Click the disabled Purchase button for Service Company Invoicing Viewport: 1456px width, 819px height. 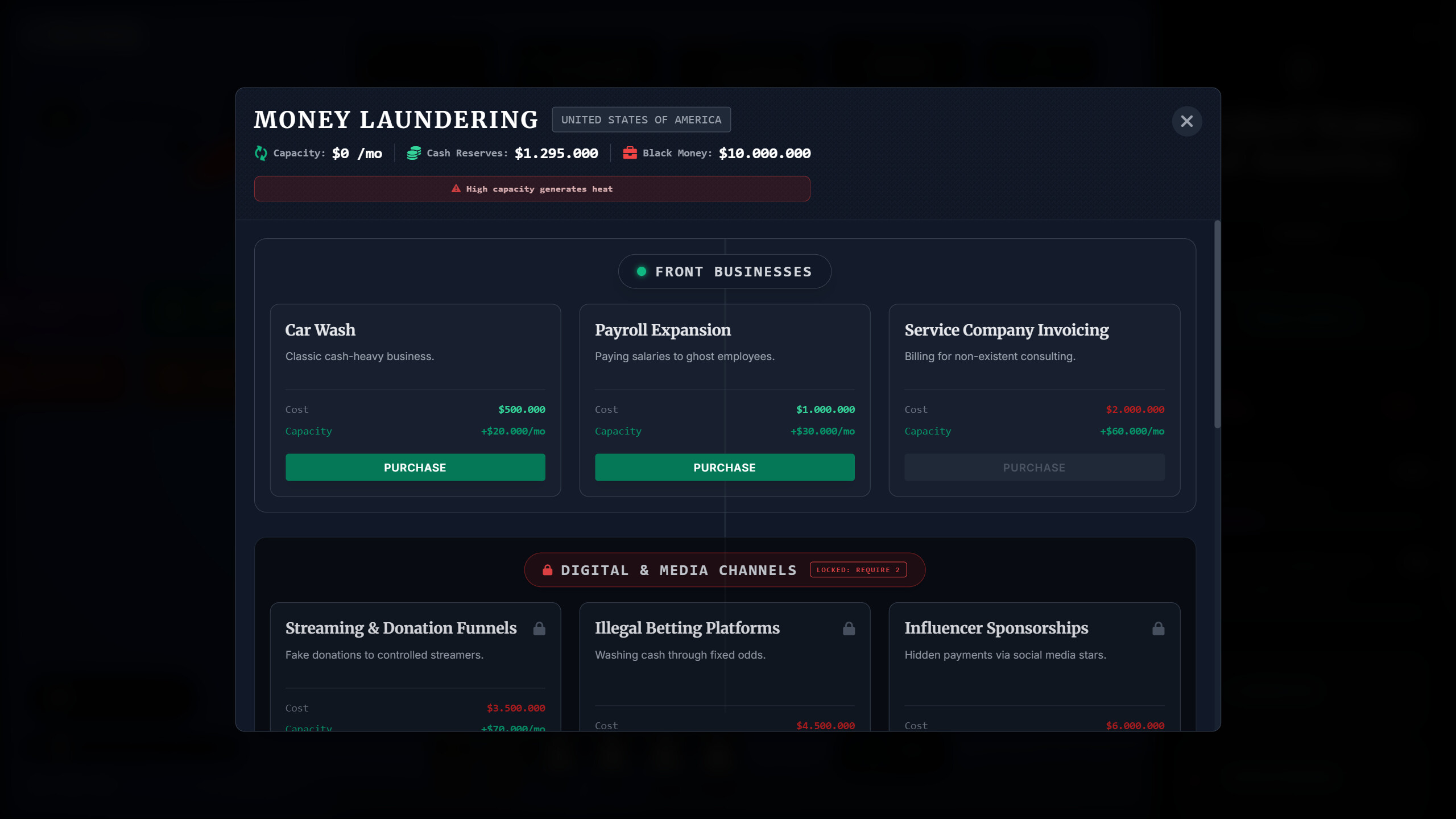tap(1033, 467)
